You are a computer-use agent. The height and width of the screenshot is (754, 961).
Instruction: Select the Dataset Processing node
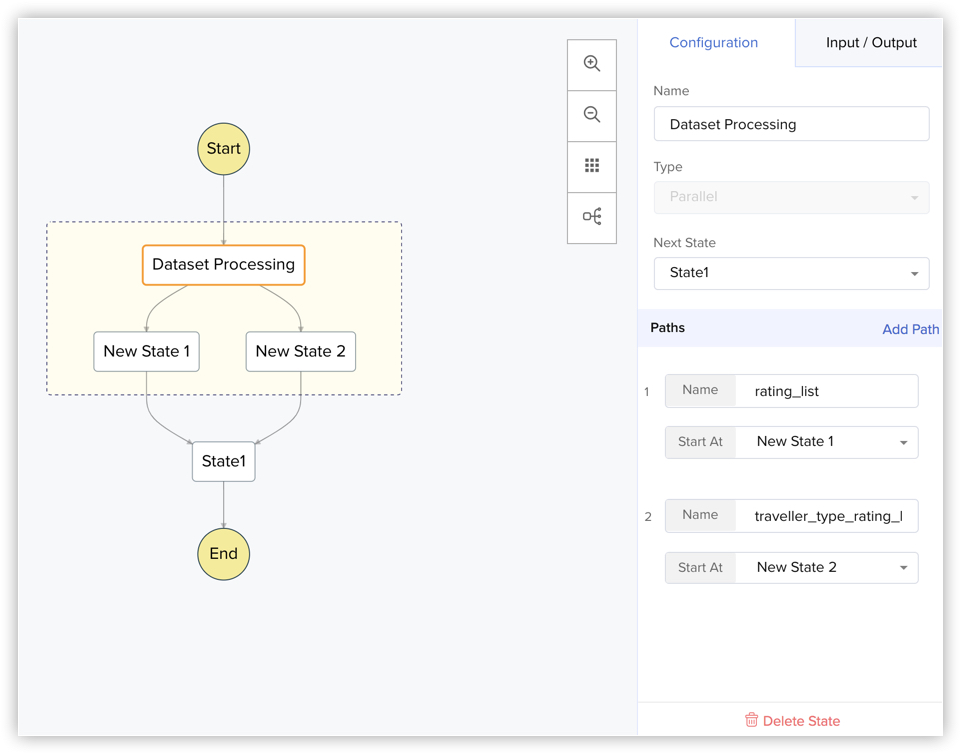click(x=223, y=265)
